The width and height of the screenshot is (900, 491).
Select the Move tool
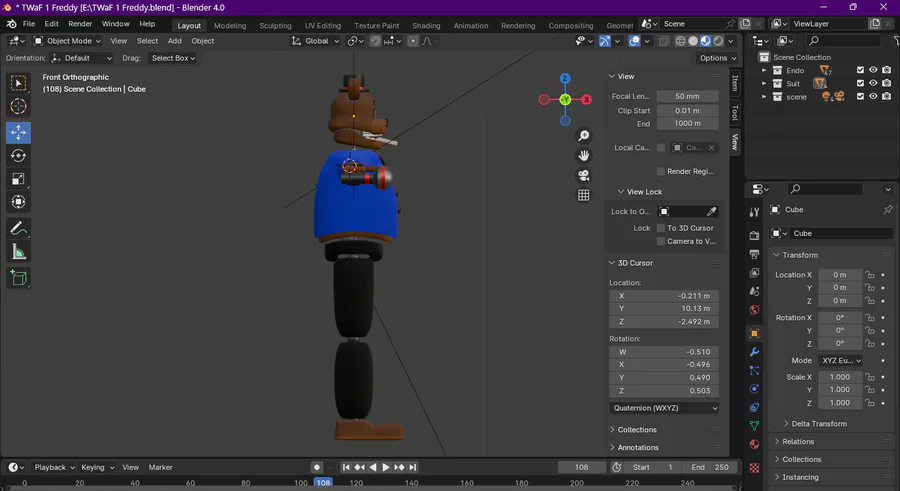point(18,132)
